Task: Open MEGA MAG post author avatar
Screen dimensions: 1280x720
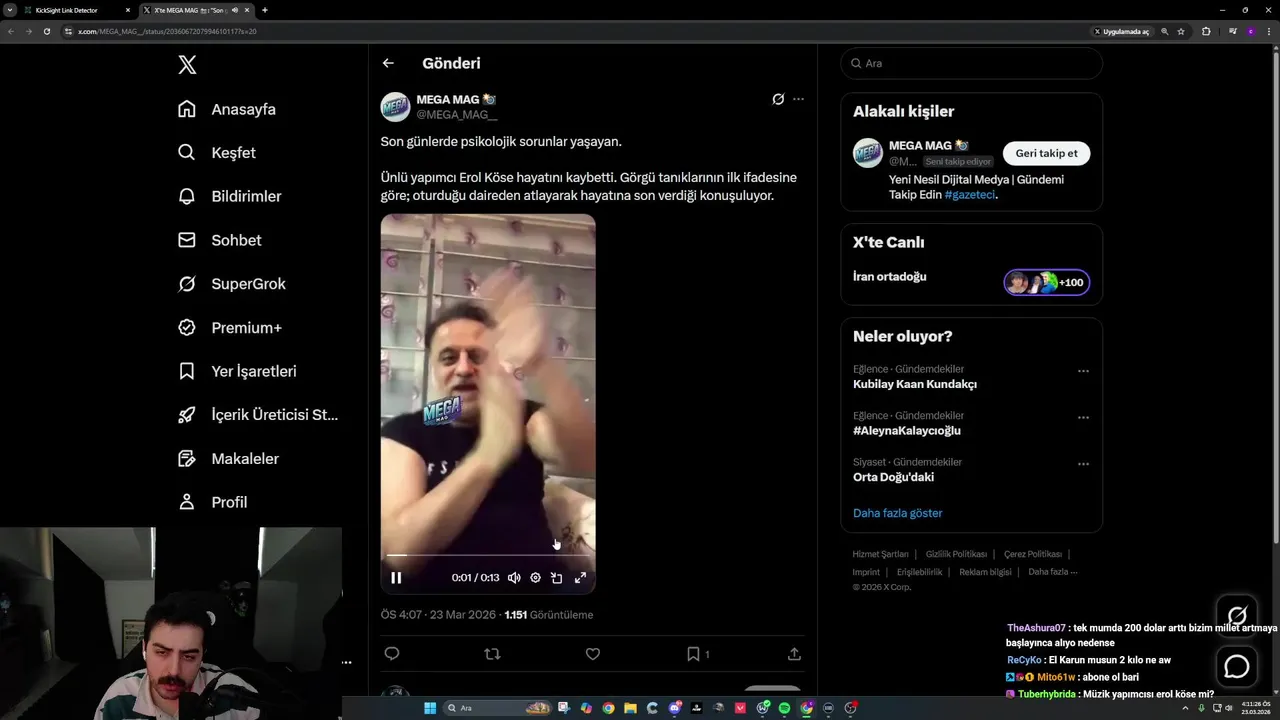Action: pos(395,107)
